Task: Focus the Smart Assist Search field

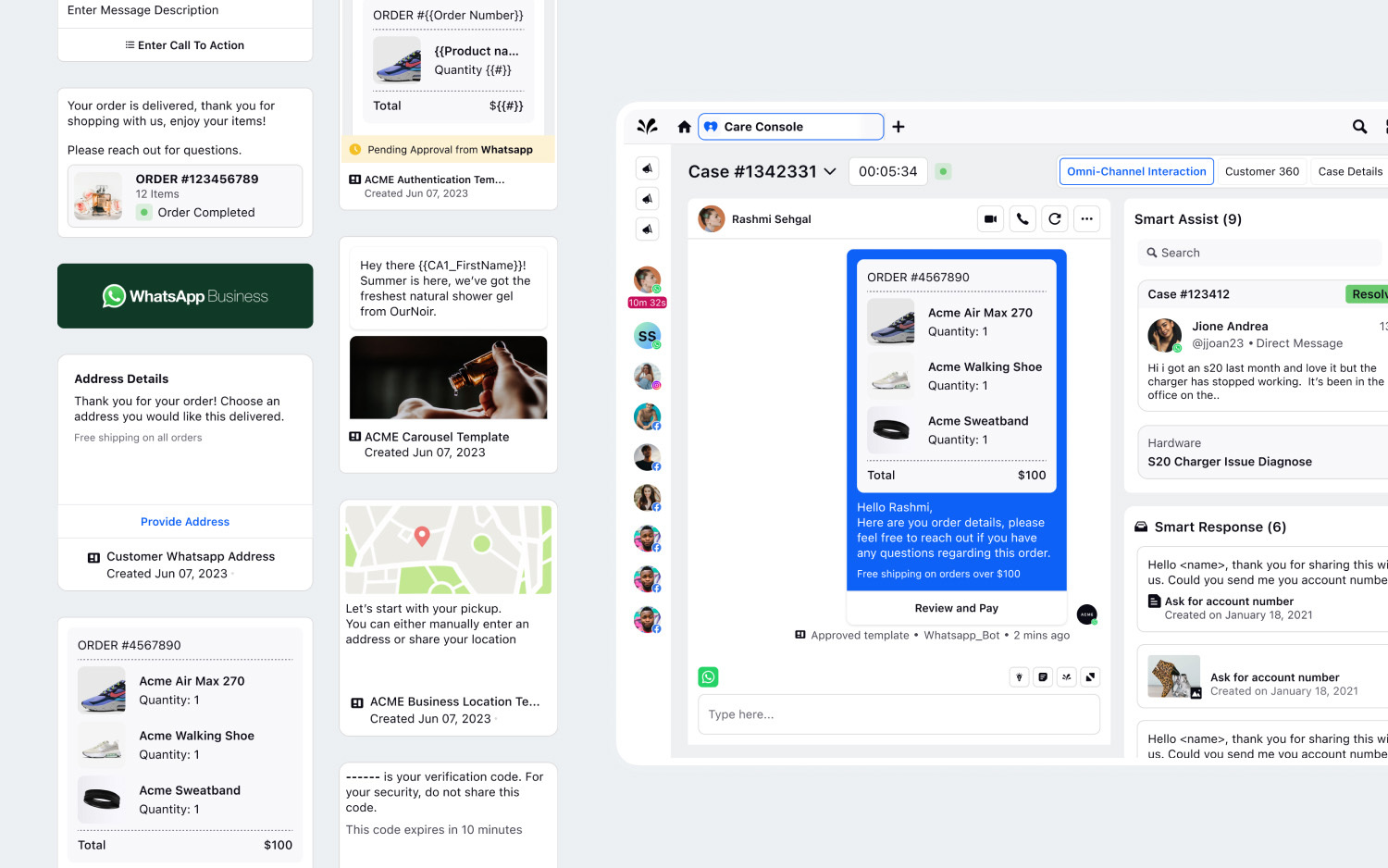Action: pos(1259,253)
